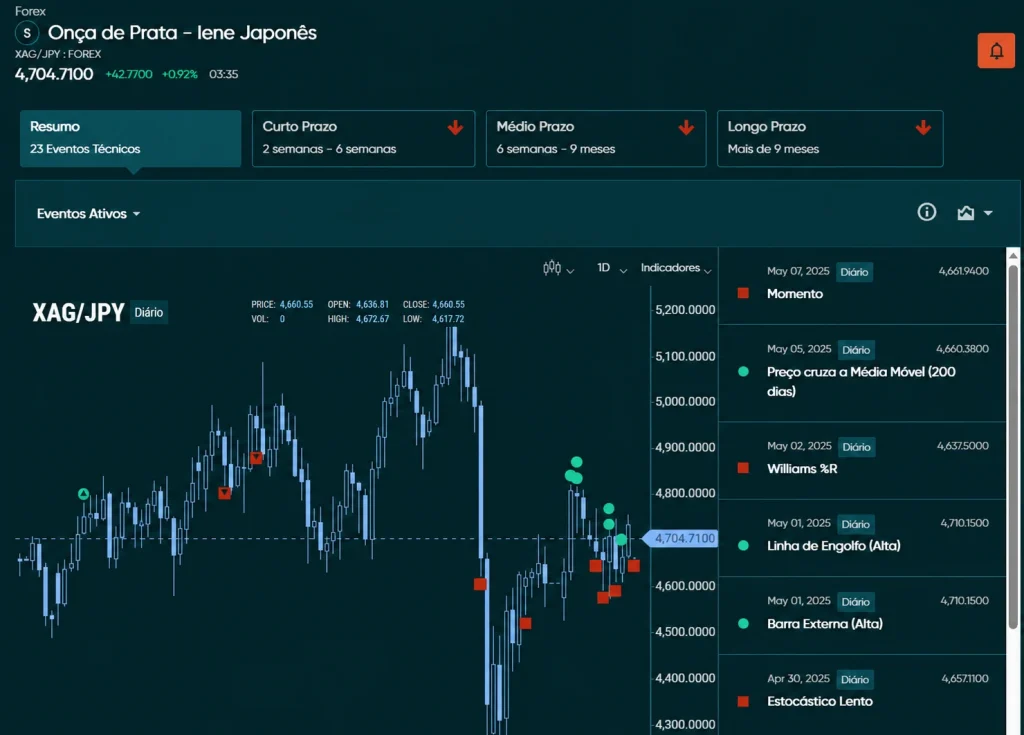Viewport: 1024px width, 735px height.
Task: Click green dot beside Barra Externa
Action: pos(743,623)
